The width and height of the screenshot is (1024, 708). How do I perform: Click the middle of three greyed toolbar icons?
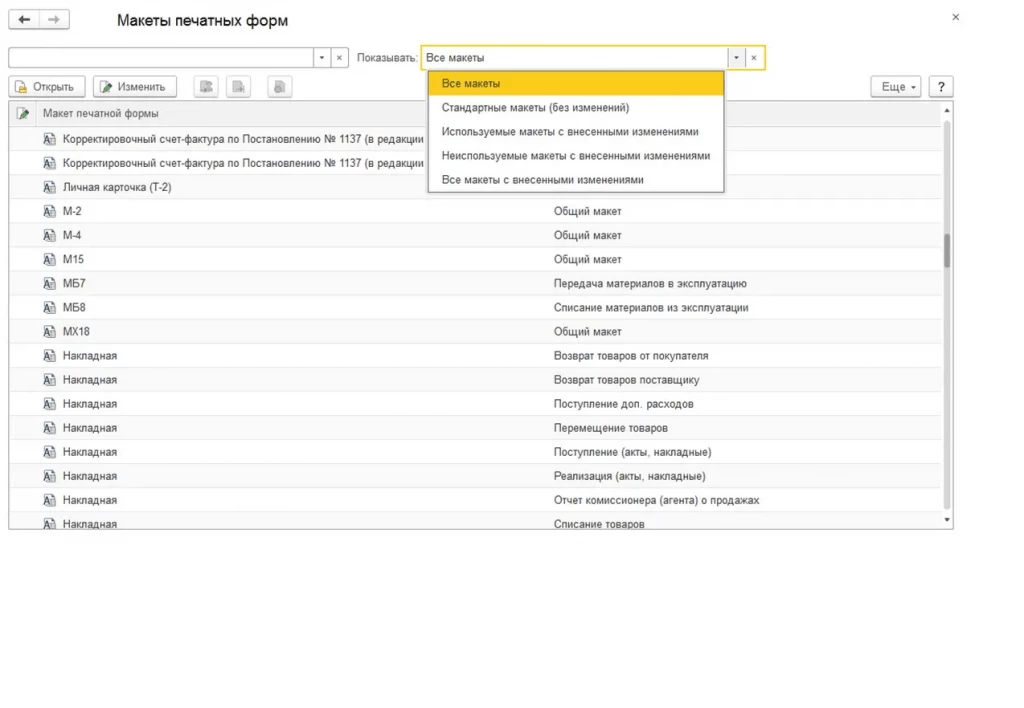coord(238,87)
